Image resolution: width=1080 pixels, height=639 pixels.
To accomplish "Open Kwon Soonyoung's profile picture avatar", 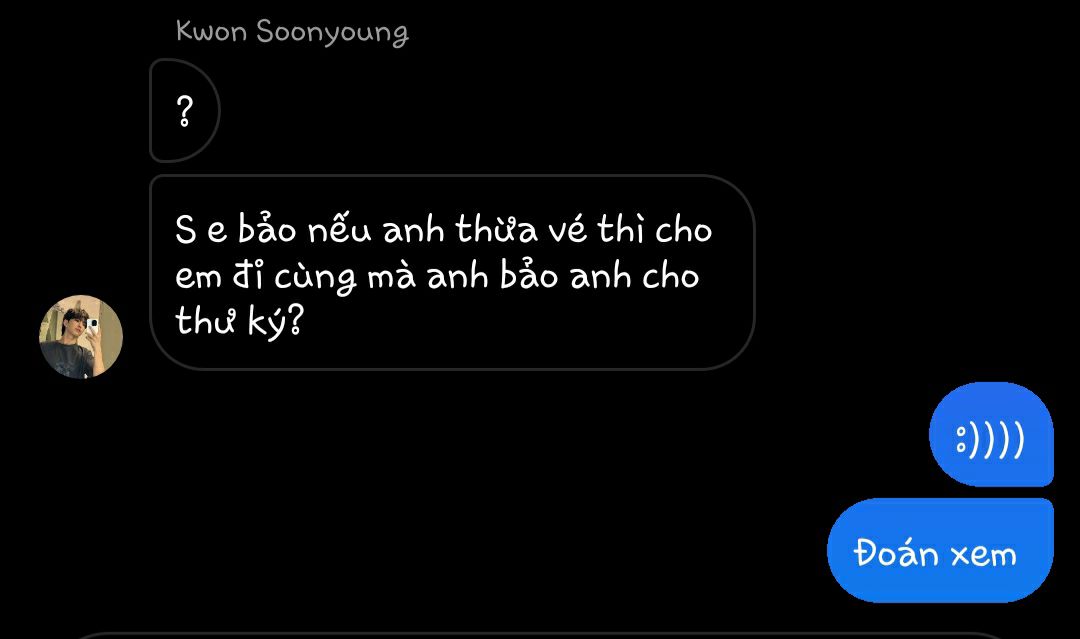I will [81, 337].
